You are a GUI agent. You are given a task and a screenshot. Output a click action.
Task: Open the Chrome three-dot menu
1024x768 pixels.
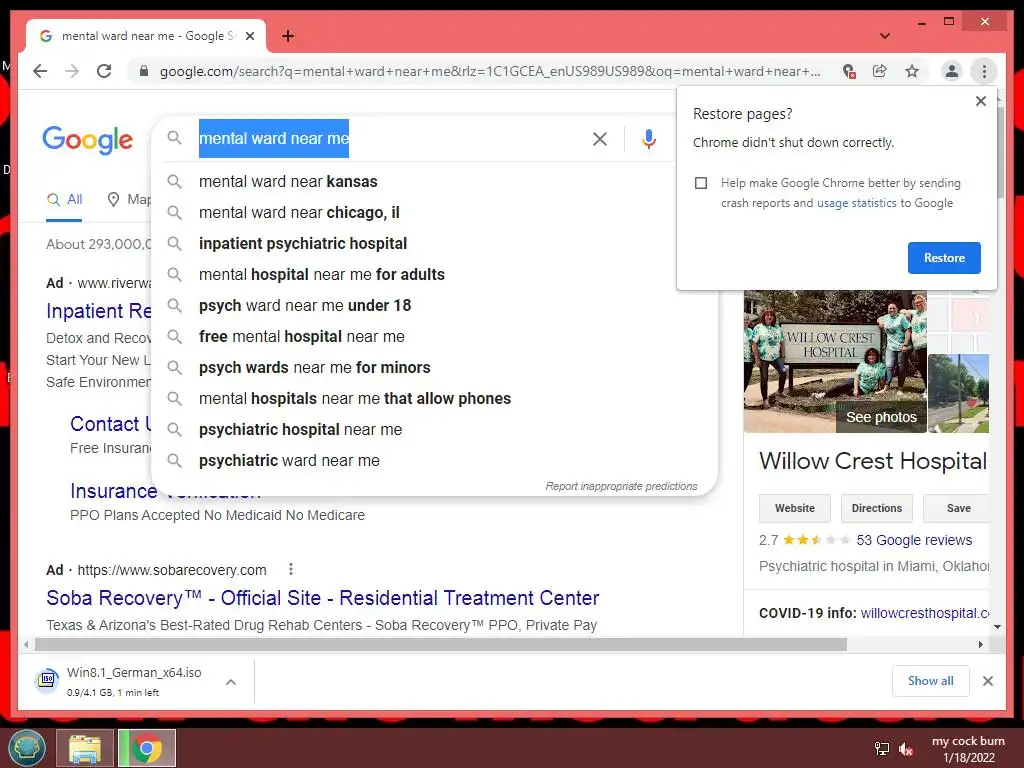click(984, 71)
